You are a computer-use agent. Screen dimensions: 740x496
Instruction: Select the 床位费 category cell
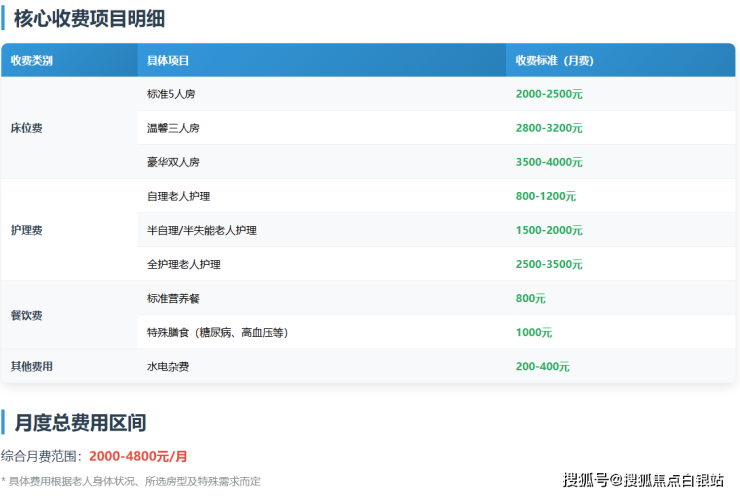click(x=27, y=128)
